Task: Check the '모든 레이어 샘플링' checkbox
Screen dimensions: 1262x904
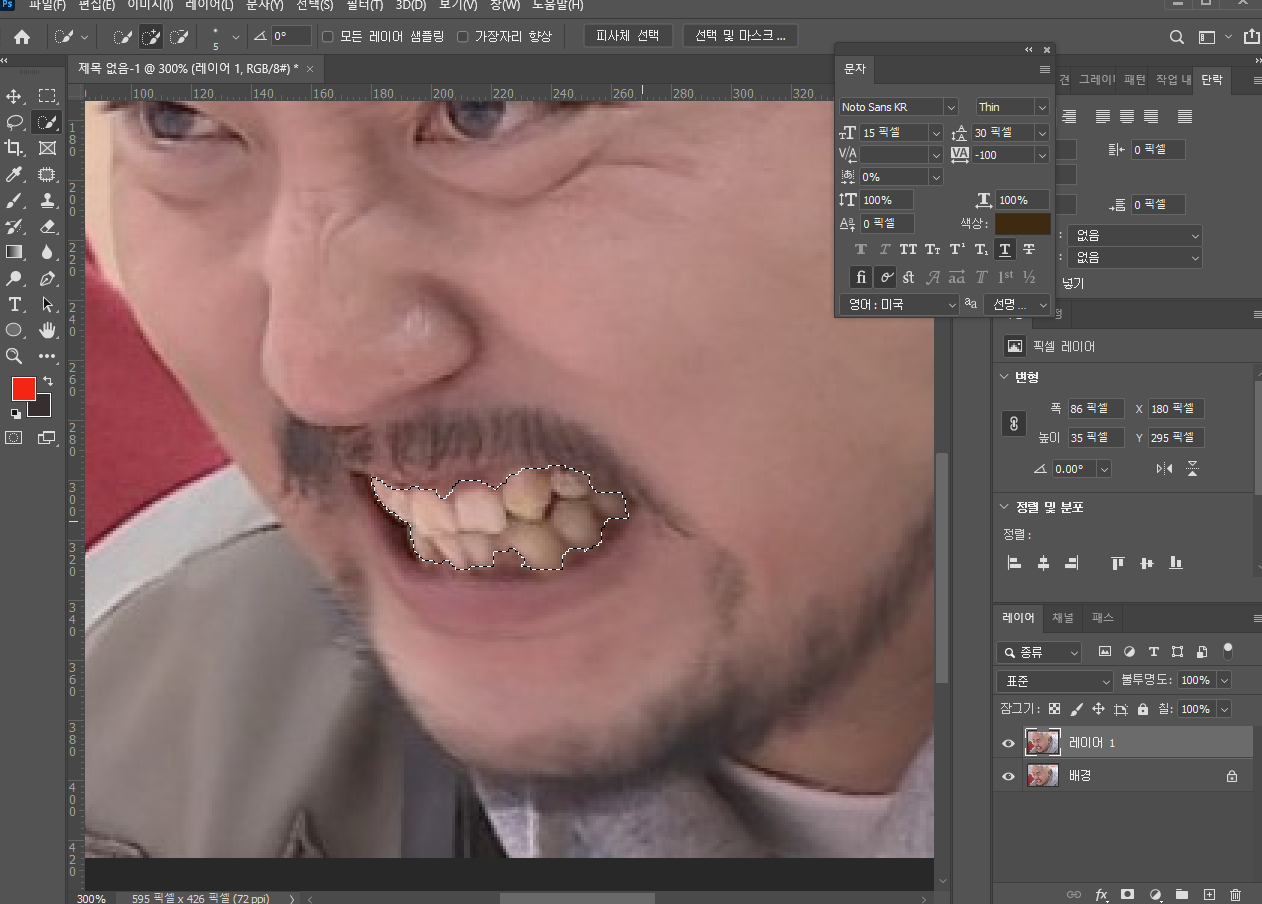Action: pos(327,36)
